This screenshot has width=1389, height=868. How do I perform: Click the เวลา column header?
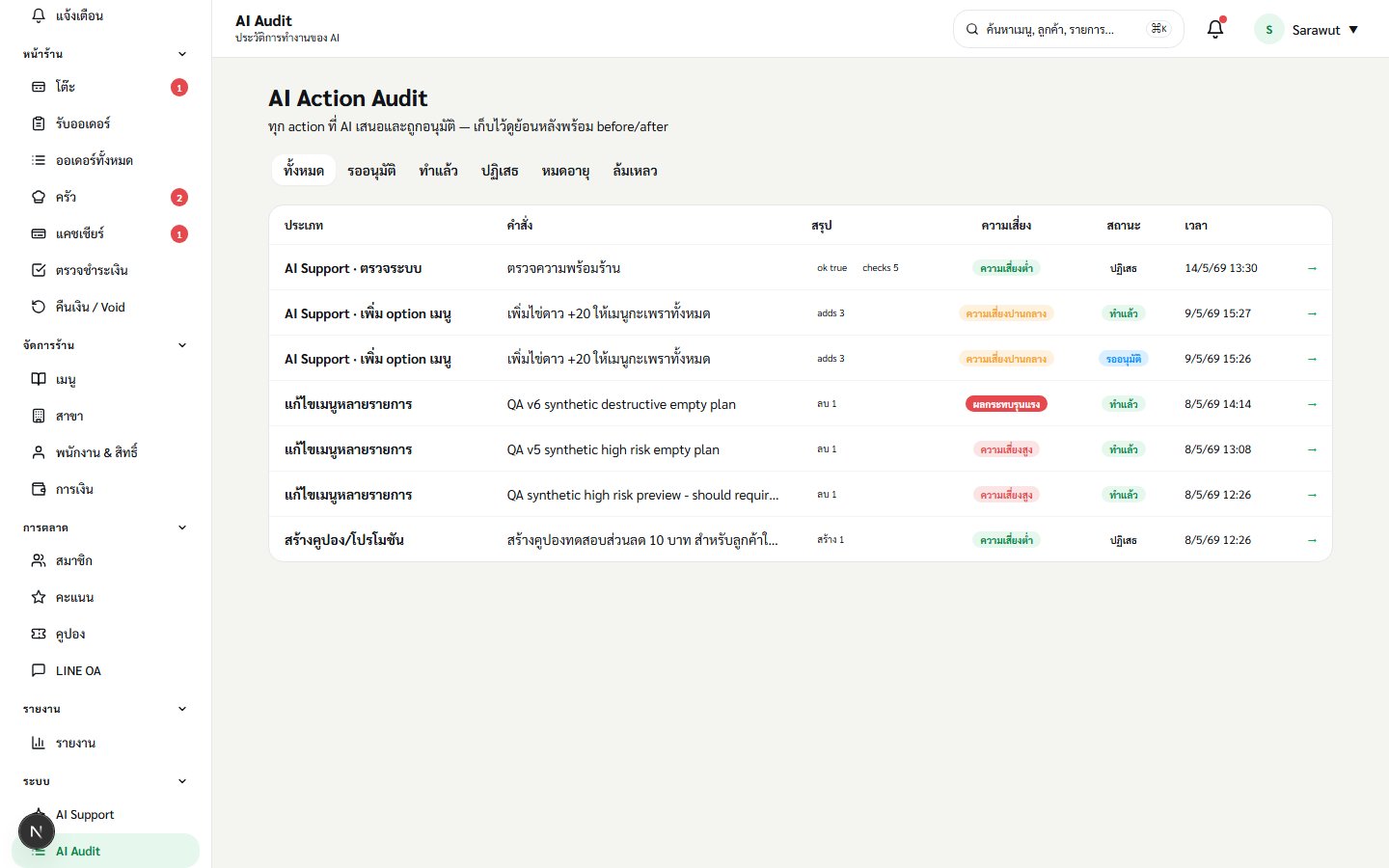(1196, 226)
